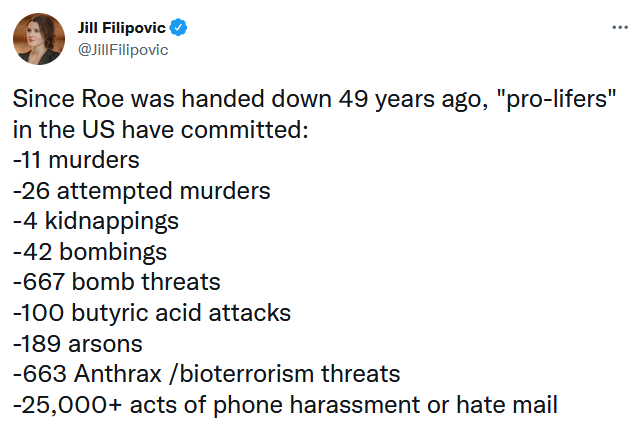Visit the @JillFilipovic handle link

click(x=123, y=50)
